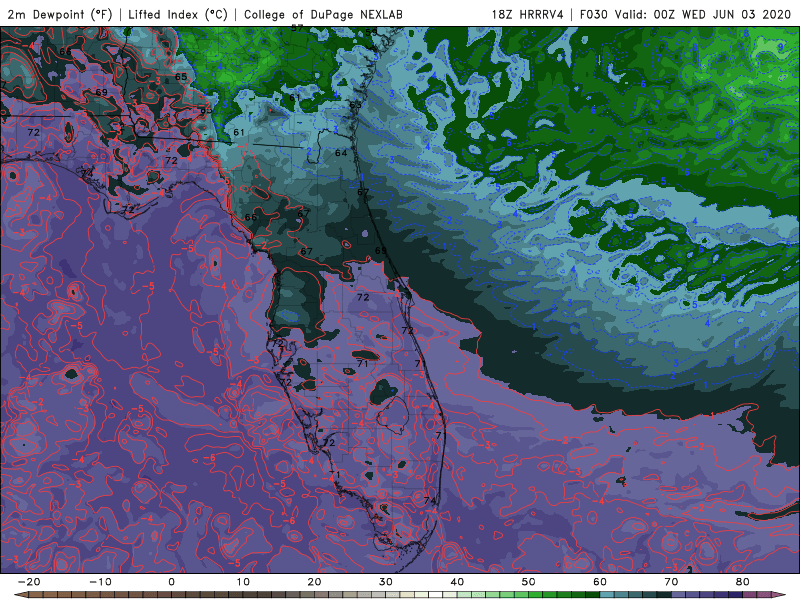
Task: Click the 10 tick label on the colorbar
Action: pos(243,582)
